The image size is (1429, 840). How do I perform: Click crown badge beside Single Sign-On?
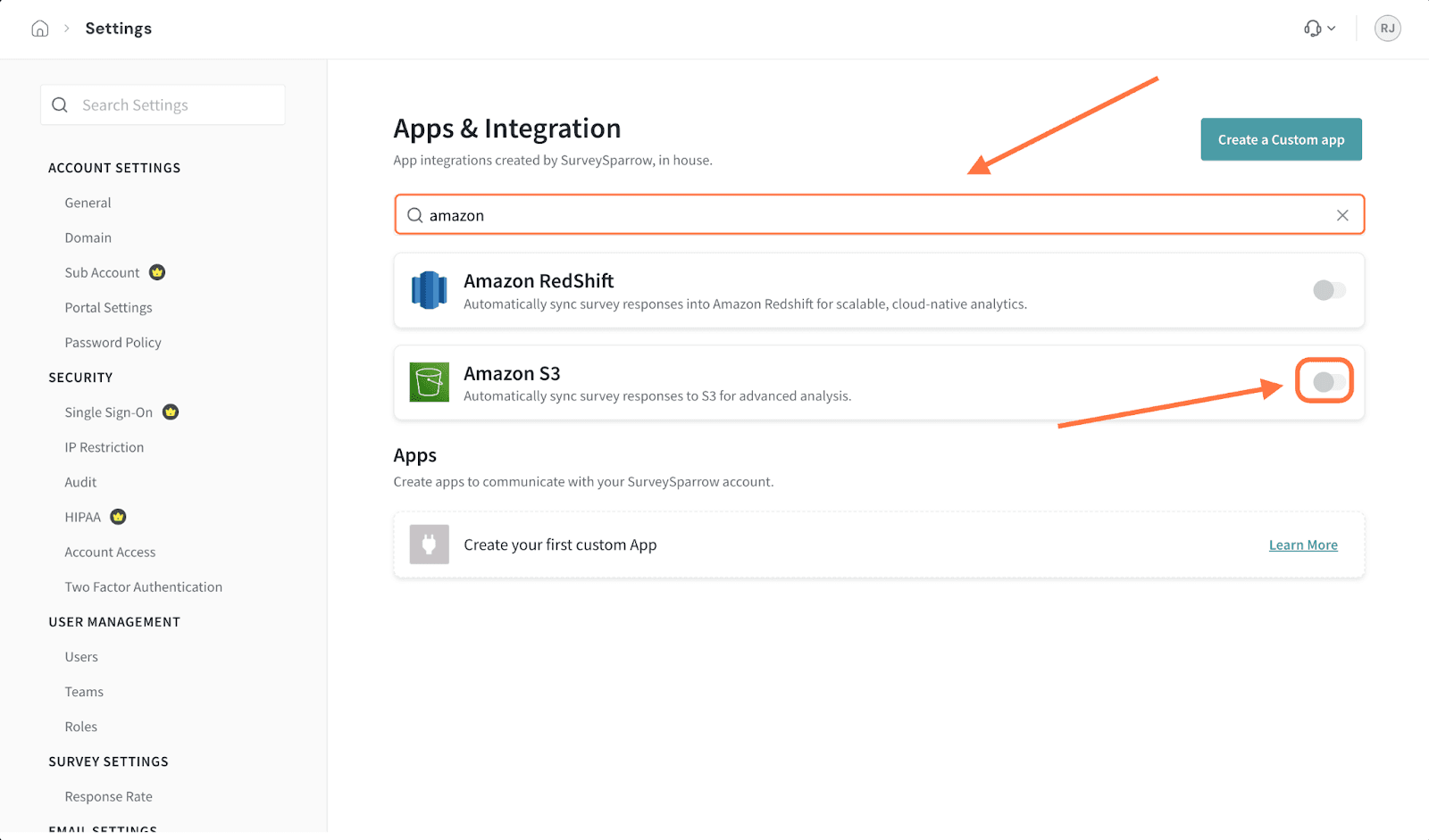pyautogui.click(x=171, y=412)
